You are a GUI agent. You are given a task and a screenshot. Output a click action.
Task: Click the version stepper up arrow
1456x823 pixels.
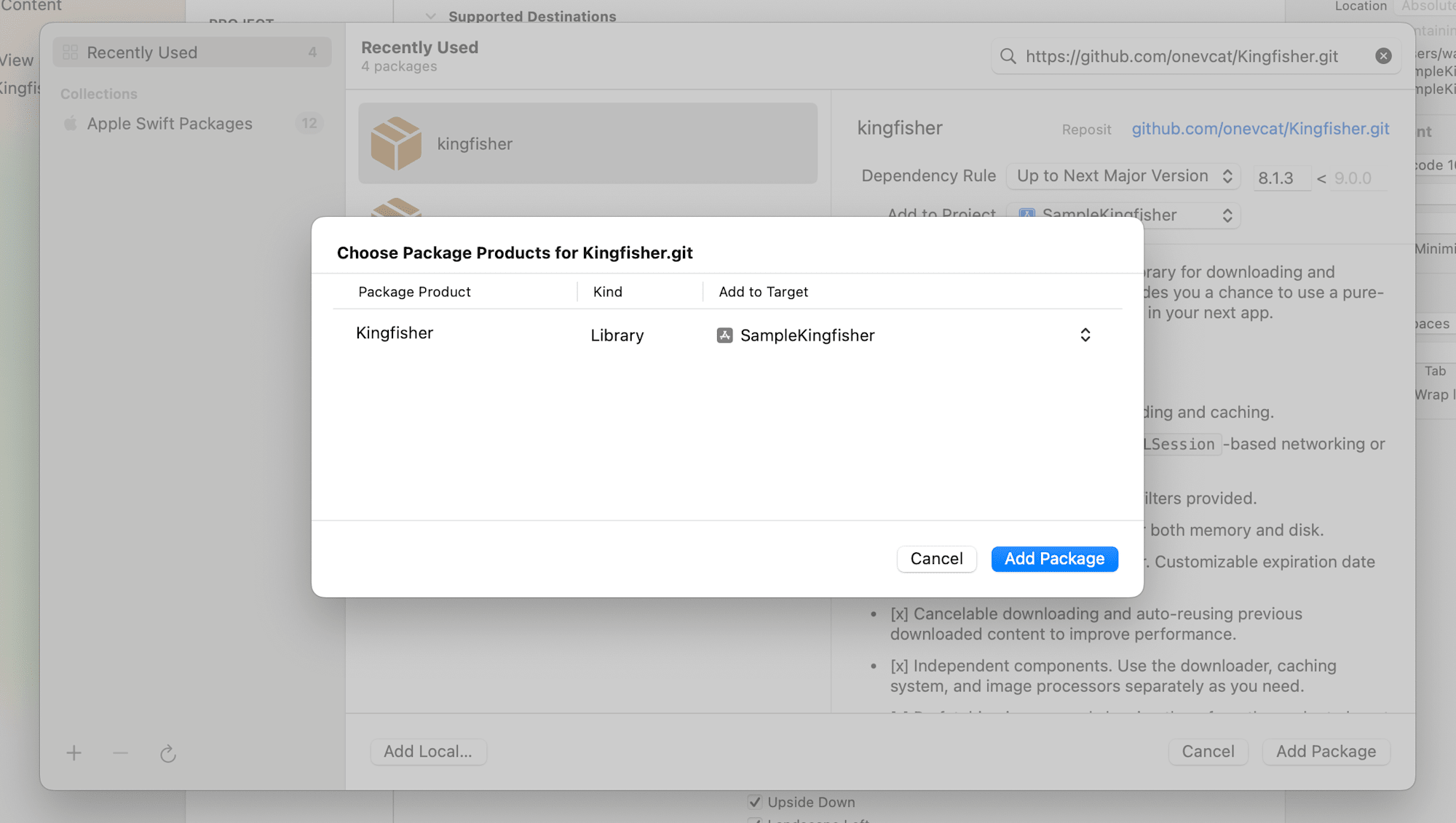[1227, 172]
